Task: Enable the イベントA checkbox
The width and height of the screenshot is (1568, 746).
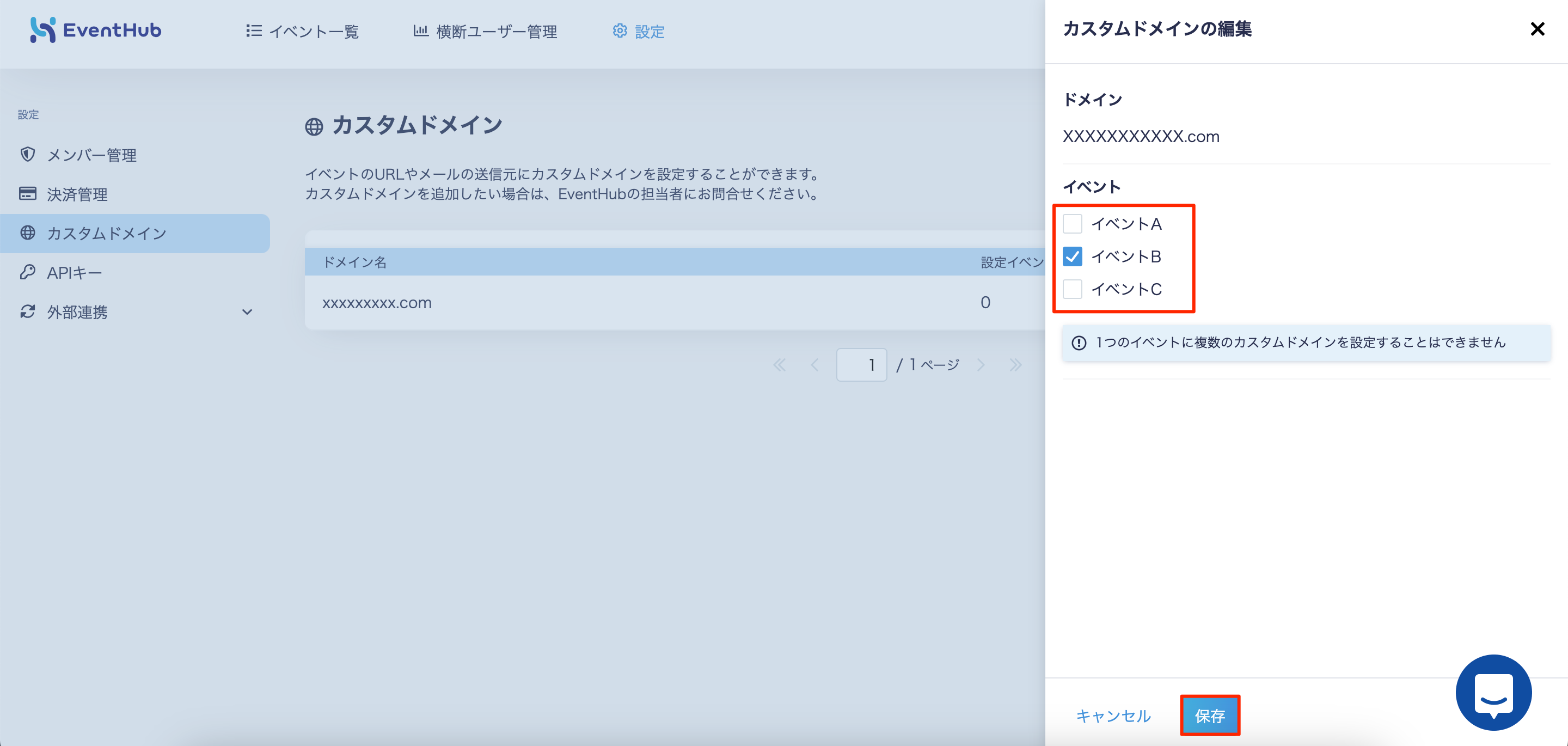Action: click(x=1072, y=223)
